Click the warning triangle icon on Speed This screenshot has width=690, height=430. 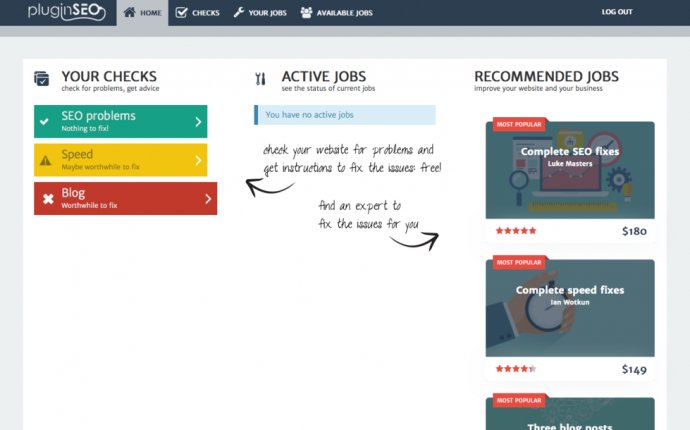45,160
